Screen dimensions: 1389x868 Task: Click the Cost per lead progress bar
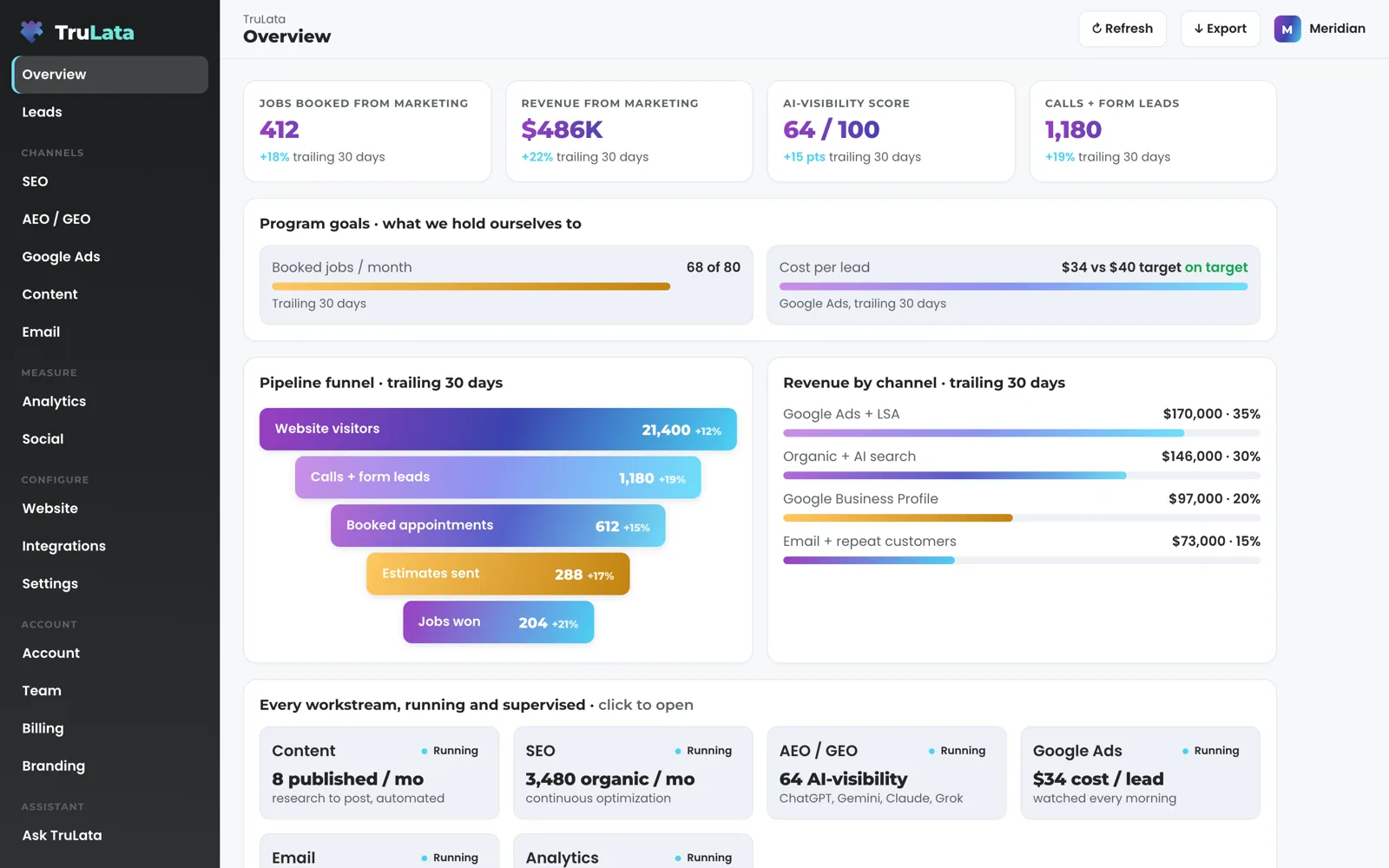click(1013, 286)
